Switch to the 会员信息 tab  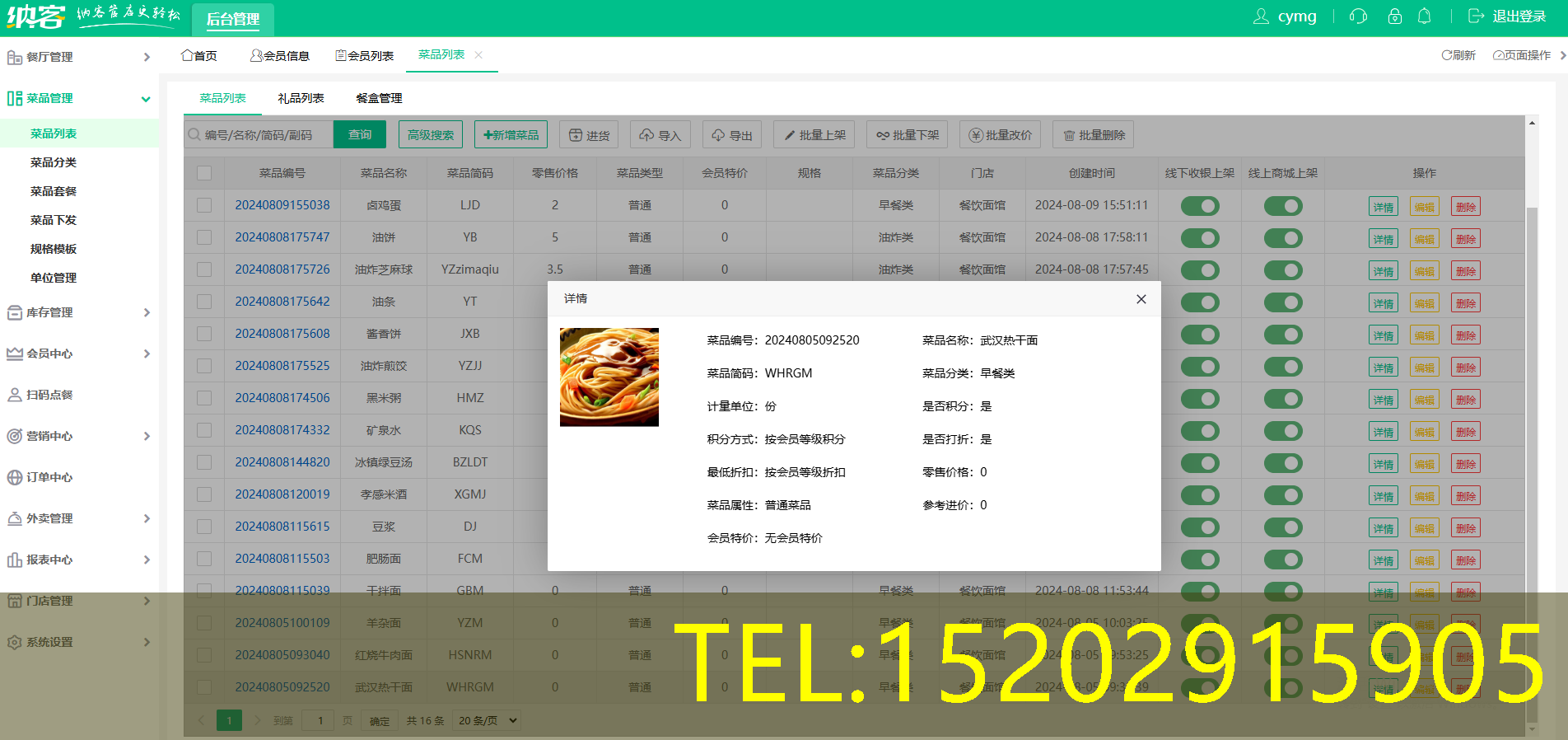[x=280, y=55]
